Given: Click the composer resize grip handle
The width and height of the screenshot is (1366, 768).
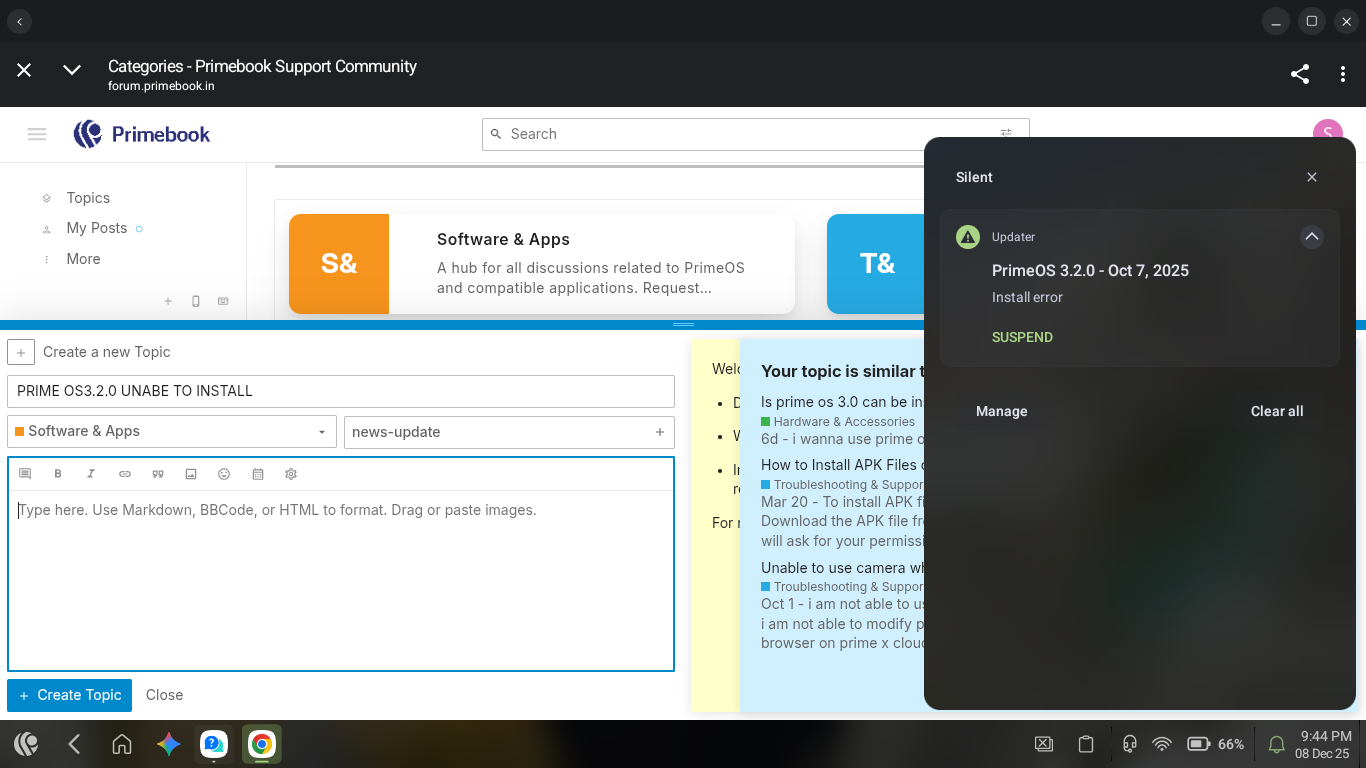Looking at the screenshot, I should click(x=683, y=325).
